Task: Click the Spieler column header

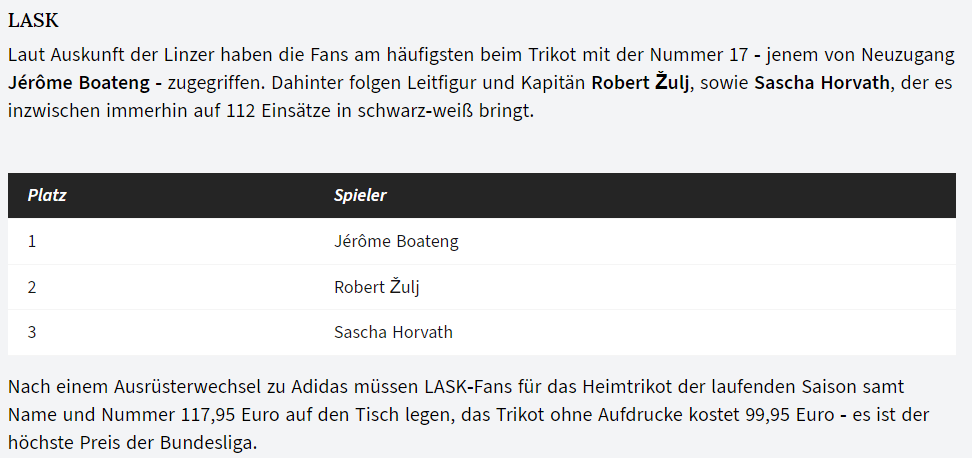Action: 360,195
